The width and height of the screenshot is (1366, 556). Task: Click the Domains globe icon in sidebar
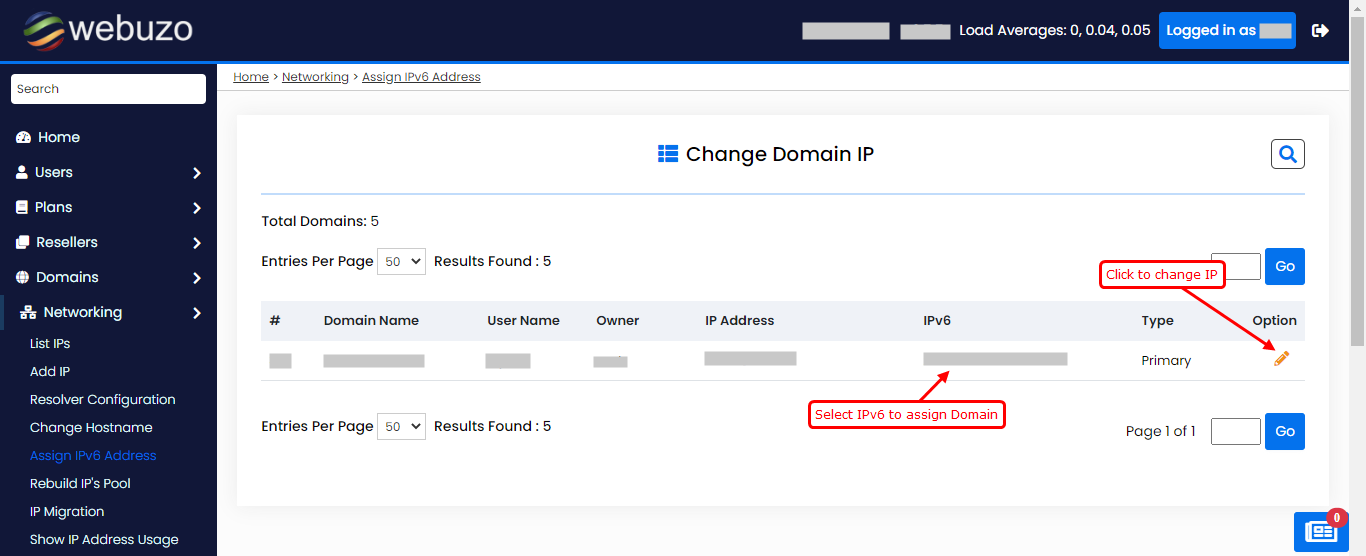(22, 277)
